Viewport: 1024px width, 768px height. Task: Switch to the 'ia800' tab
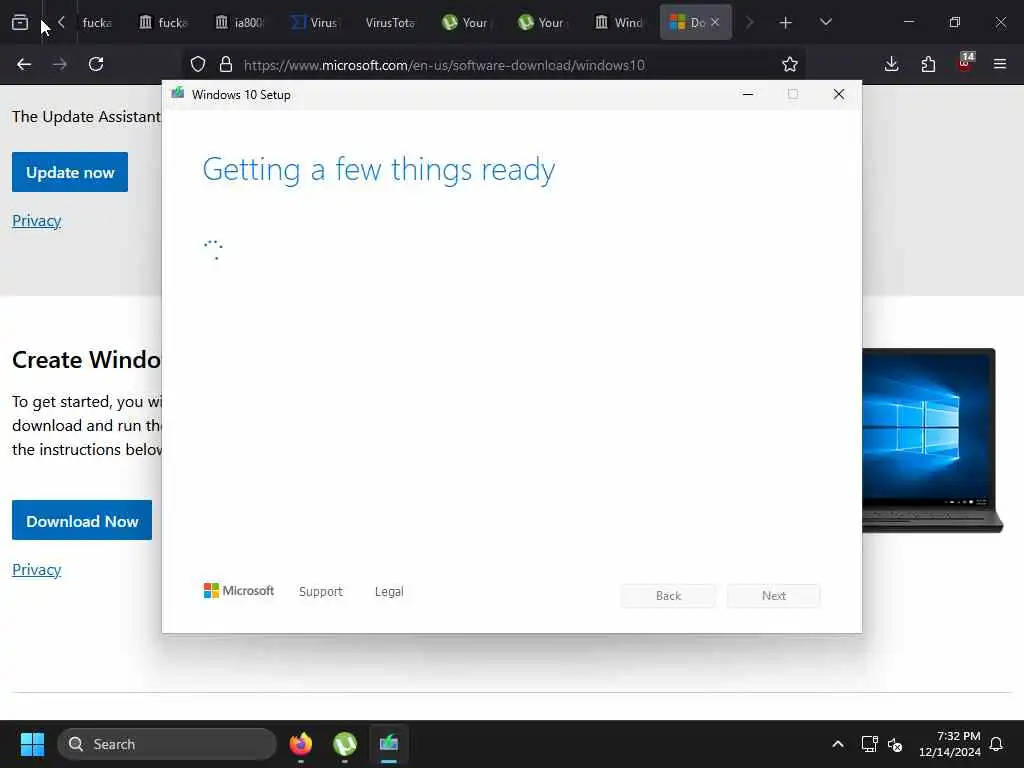(239, 23)
